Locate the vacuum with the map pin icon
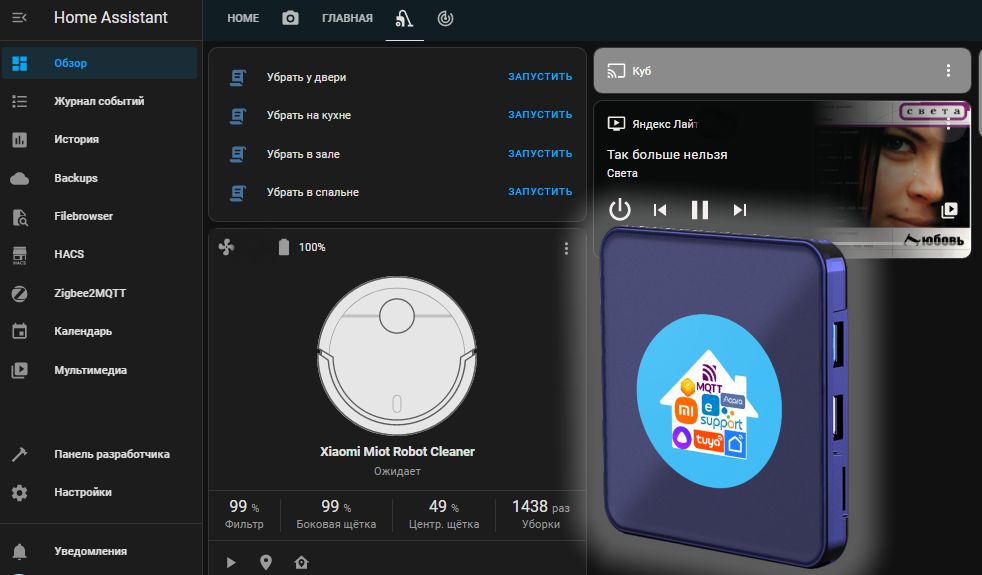Screen dimensions: 982x575 (x=266, y=562)
